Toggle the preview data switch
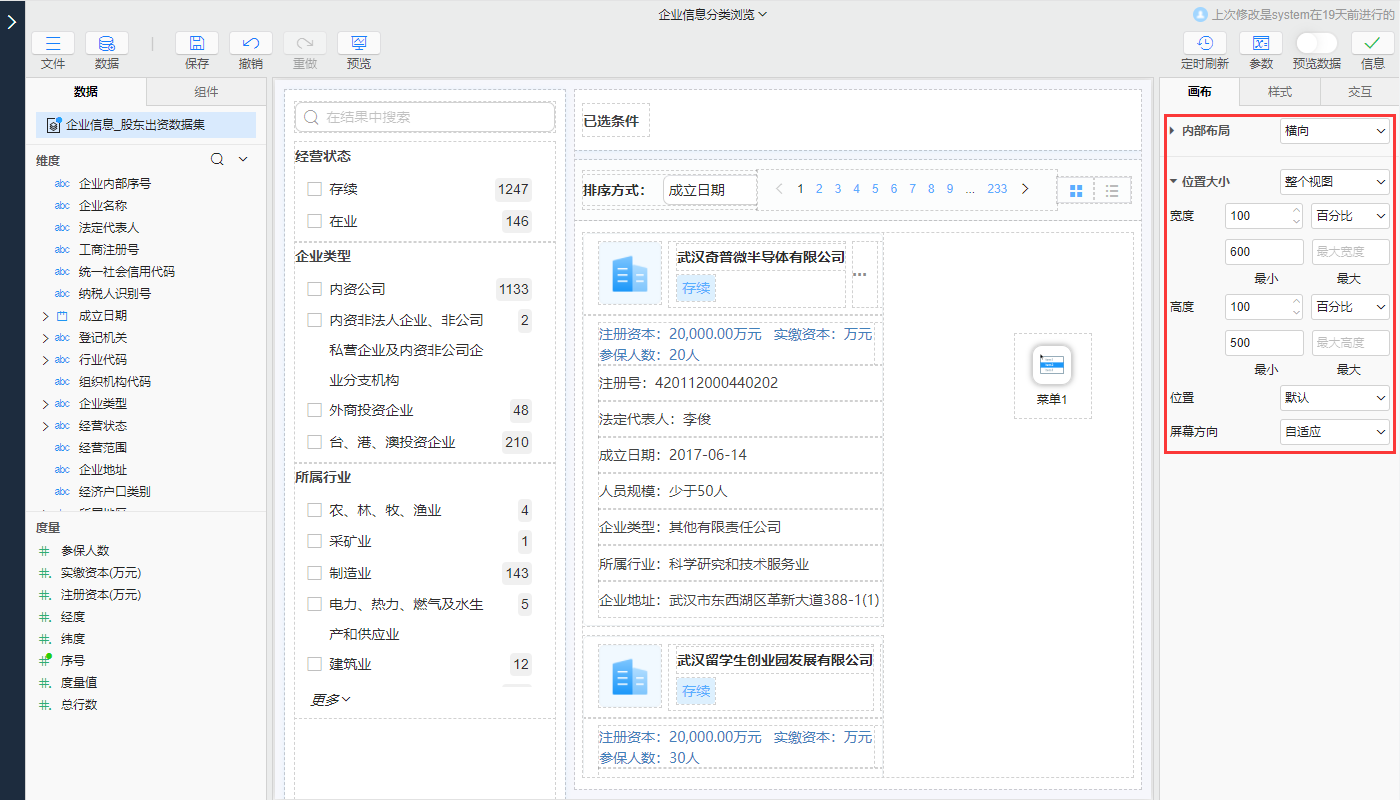 click(1316, 43)
